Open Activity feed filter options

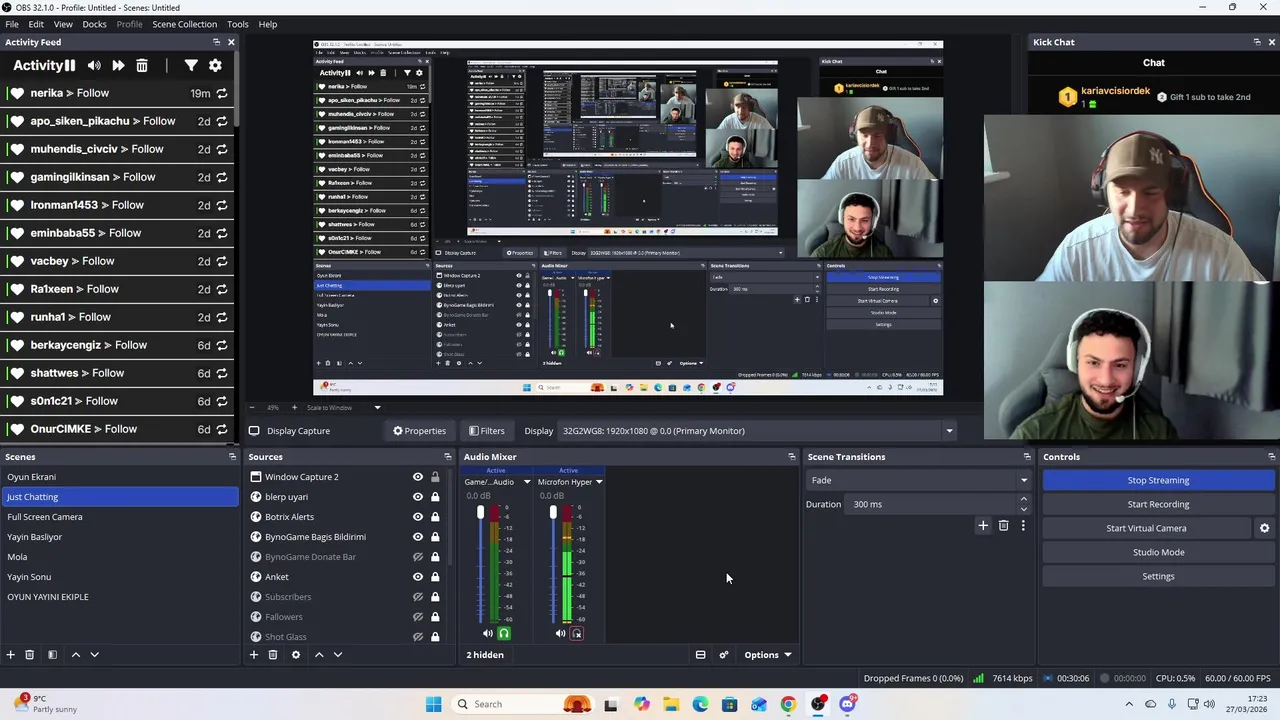190,65
